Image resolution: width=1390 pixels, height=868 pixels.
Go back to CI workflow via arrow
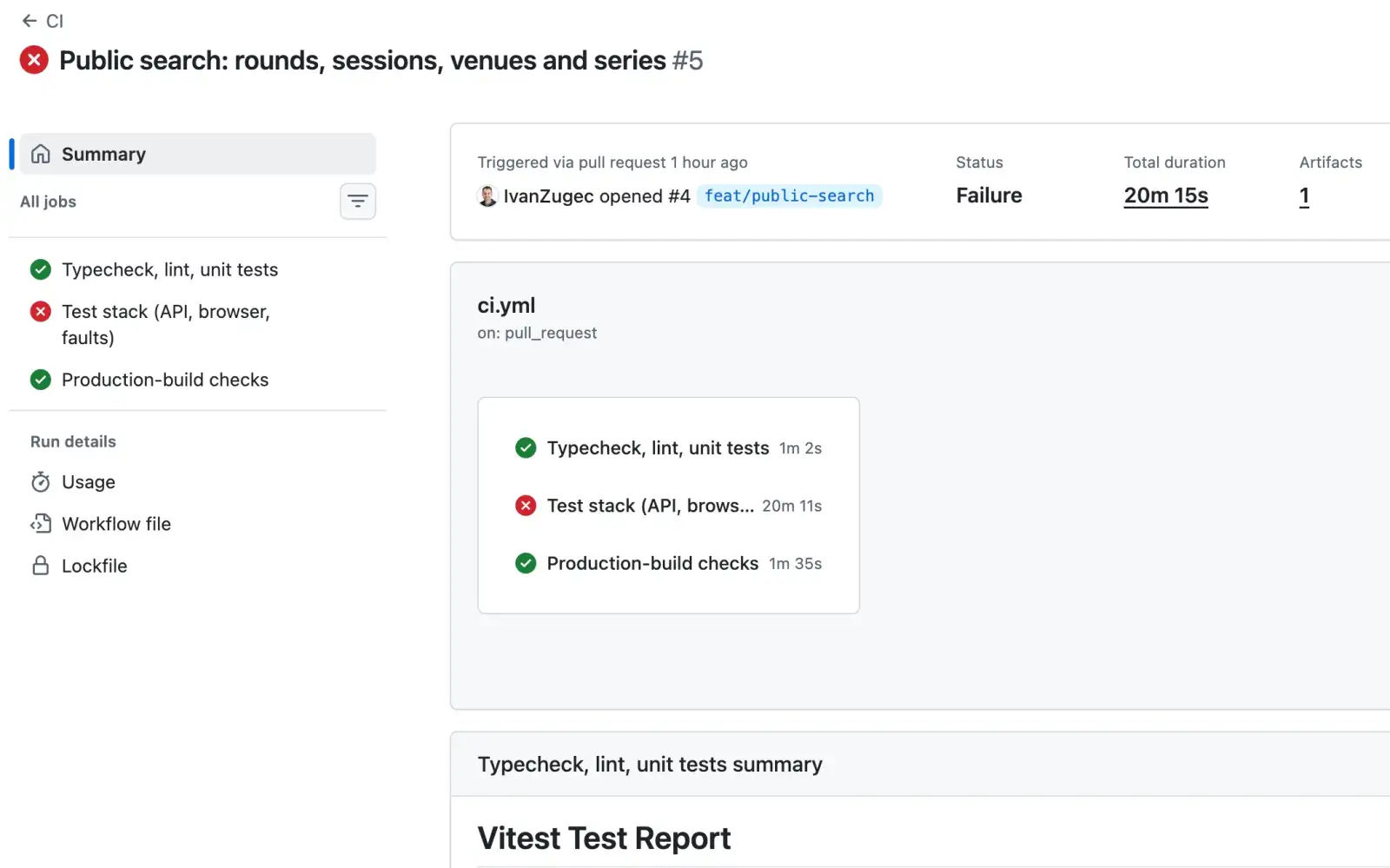(x=30, y=21)
